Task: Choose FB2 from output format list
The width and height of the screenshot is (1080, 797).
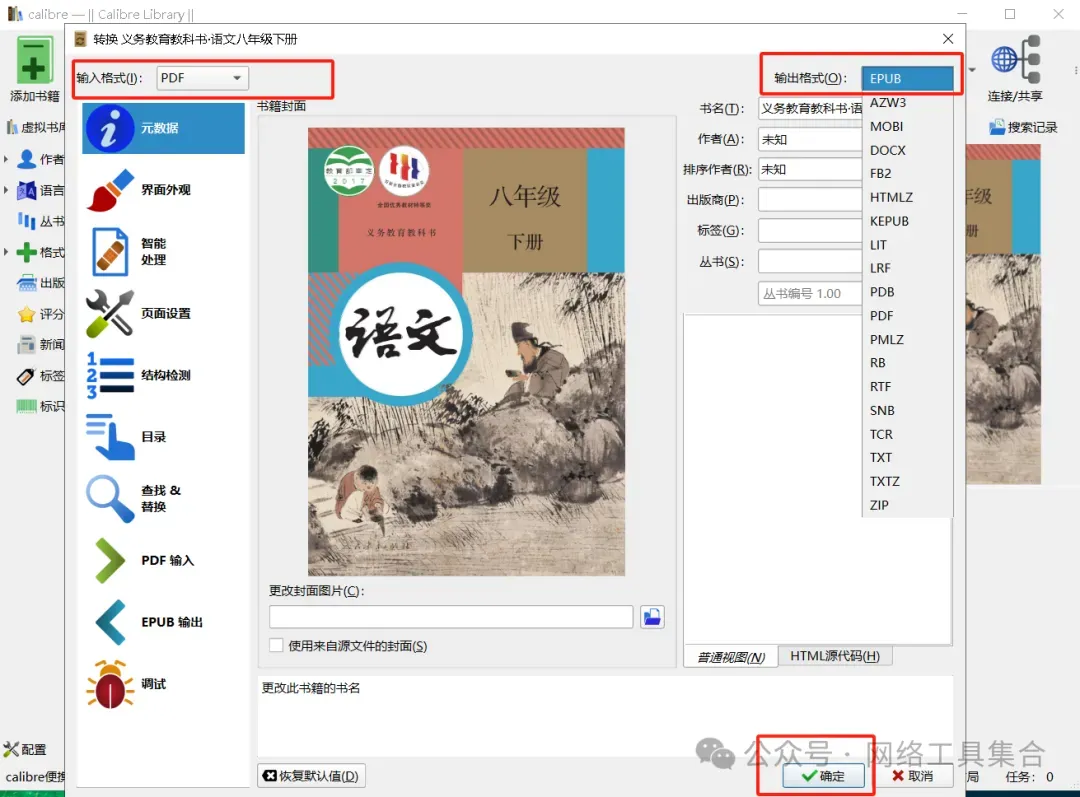Action: click(907, 174)
